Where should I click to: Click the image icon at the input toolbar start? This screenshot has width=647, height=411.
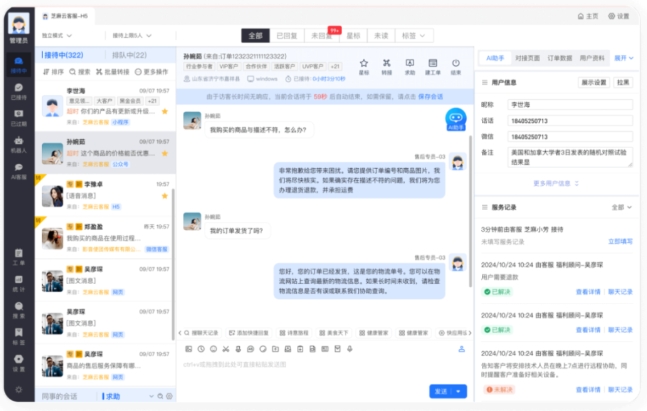pos(189,349)
